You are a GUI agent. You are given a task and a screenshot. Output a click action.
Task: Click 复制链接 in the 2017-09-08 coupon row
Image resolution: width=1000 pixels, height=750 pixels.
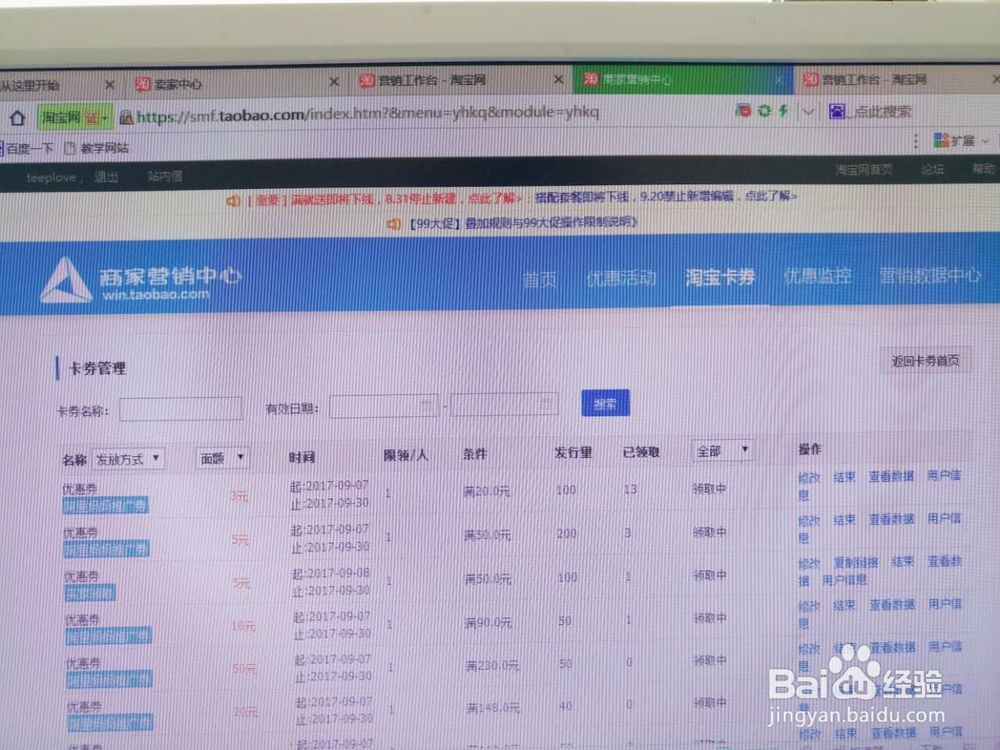tap(856, 562)
